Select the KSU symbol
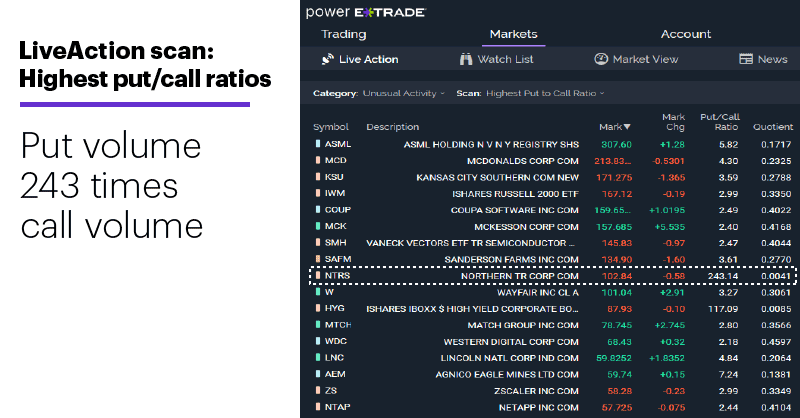 [334, 177]
